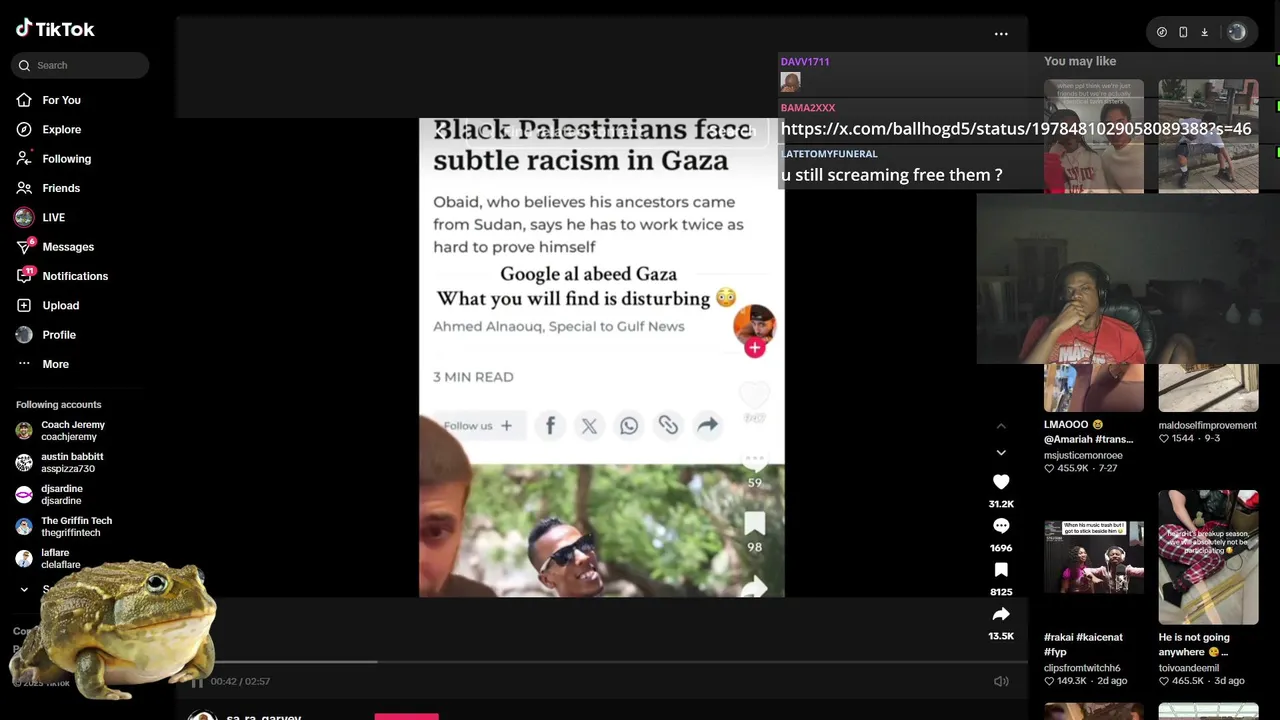
Task: Like the video showing 31.2K likes
Action: click(1001, 482)
